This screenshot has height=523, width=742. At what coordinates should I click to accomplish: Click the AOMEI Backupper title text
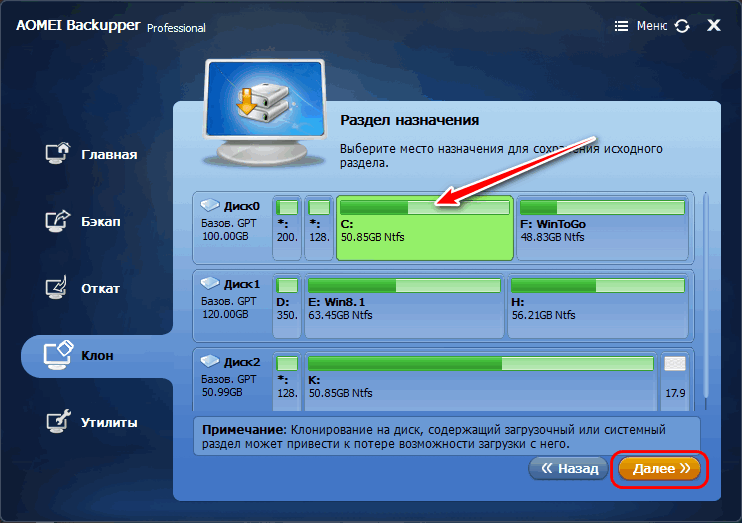click(x=78, y=25)
